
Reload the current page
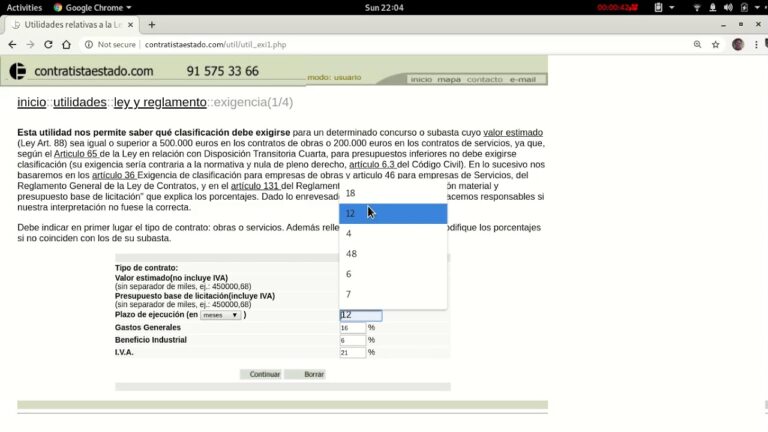48,45
